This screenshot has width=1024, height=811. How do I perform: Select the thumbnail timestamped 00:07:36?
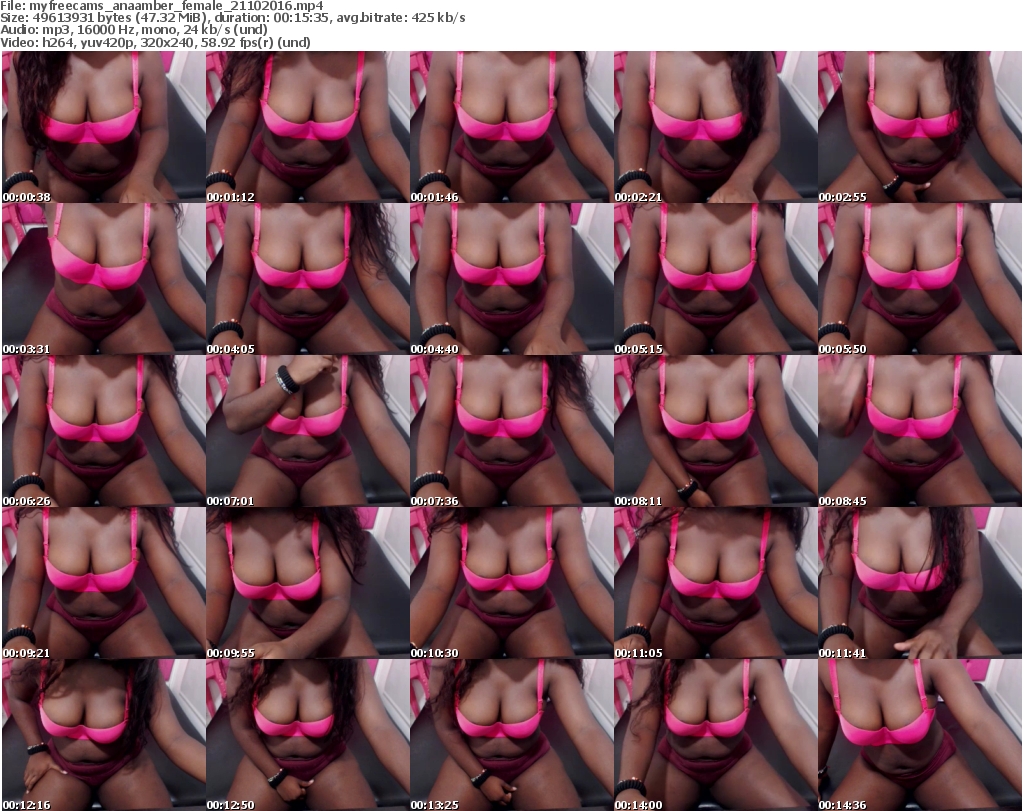[x=511, y=431]
